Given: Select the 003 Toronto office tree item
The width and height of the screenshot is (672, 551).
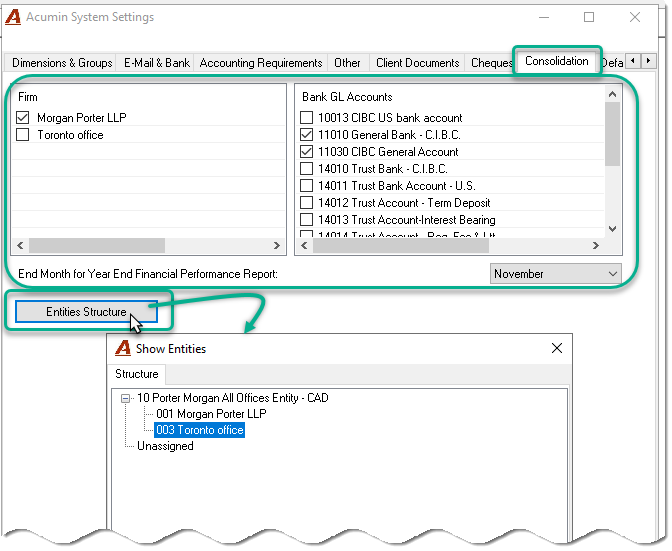Looking at the screenshot, I should click(200, 430).
